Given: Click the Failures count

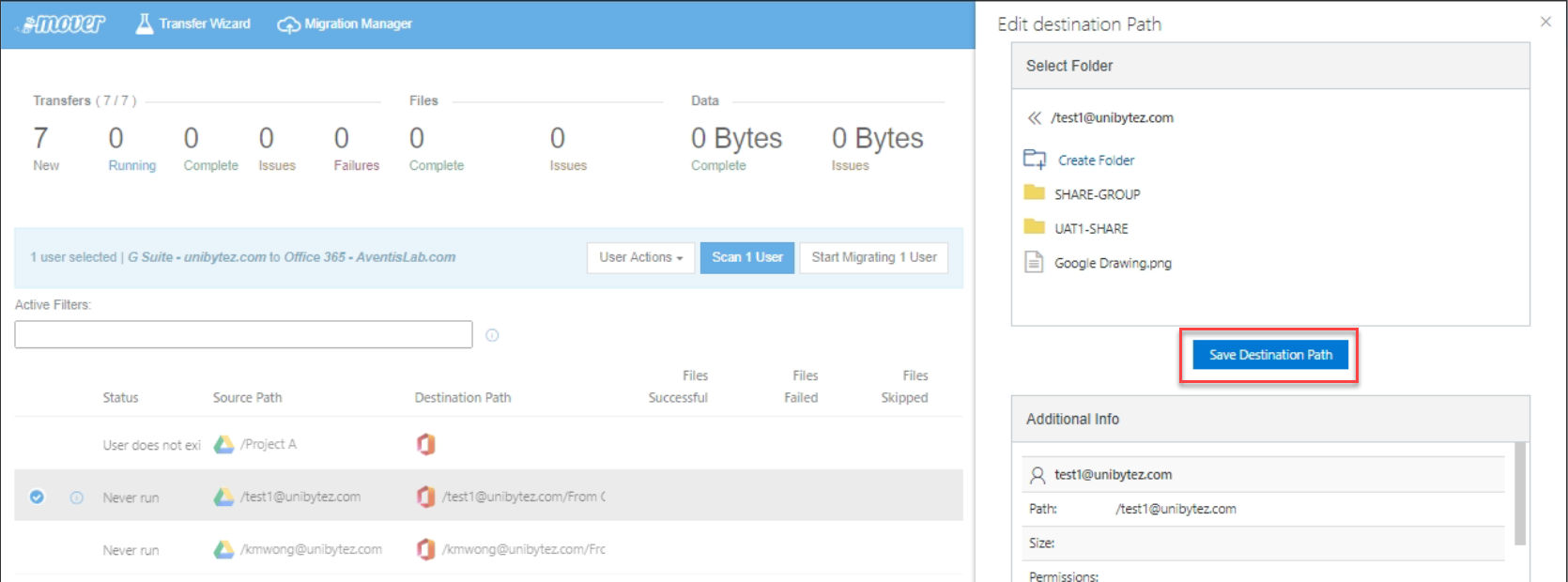Looking at the screenshot, I should [x=341, y=138].
